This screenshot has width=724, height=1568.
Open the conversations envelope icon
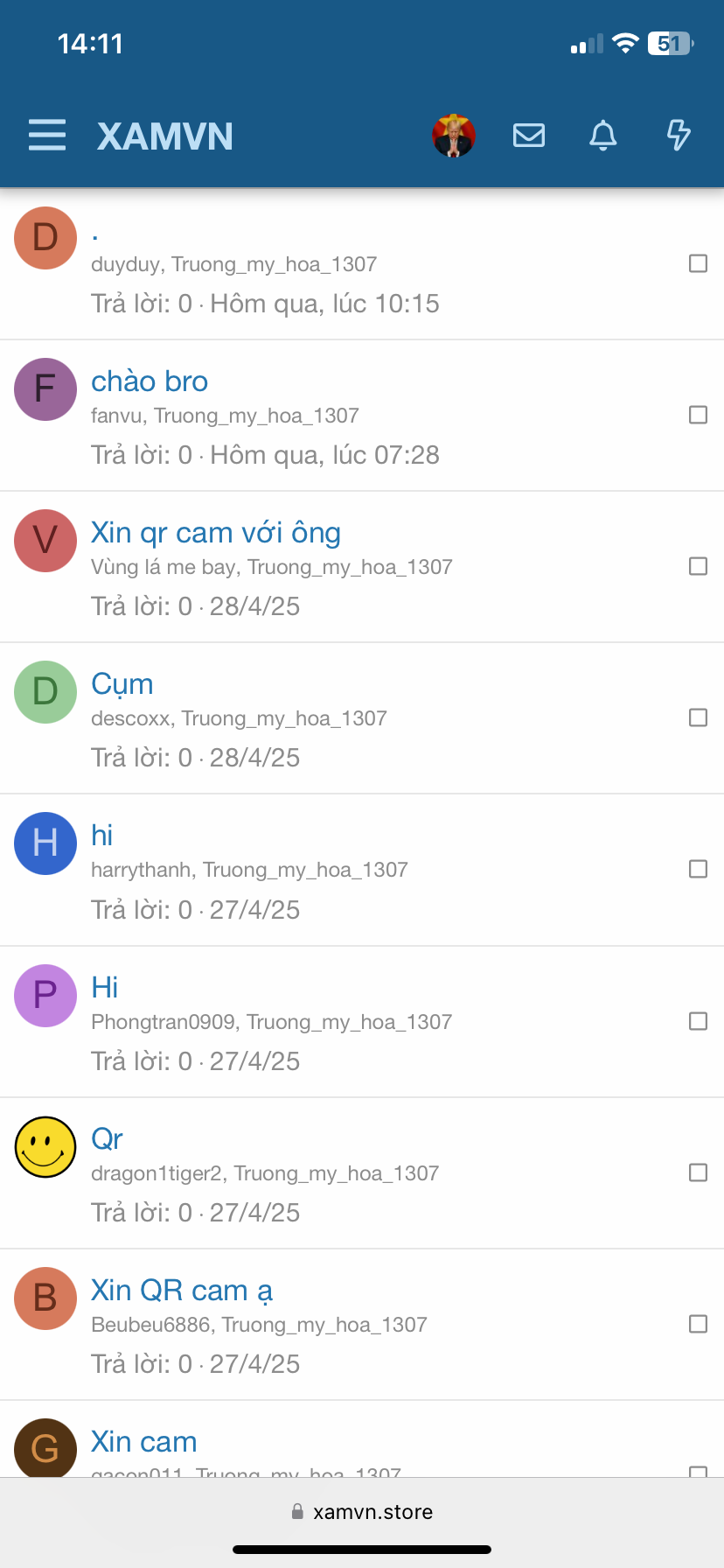529,136
